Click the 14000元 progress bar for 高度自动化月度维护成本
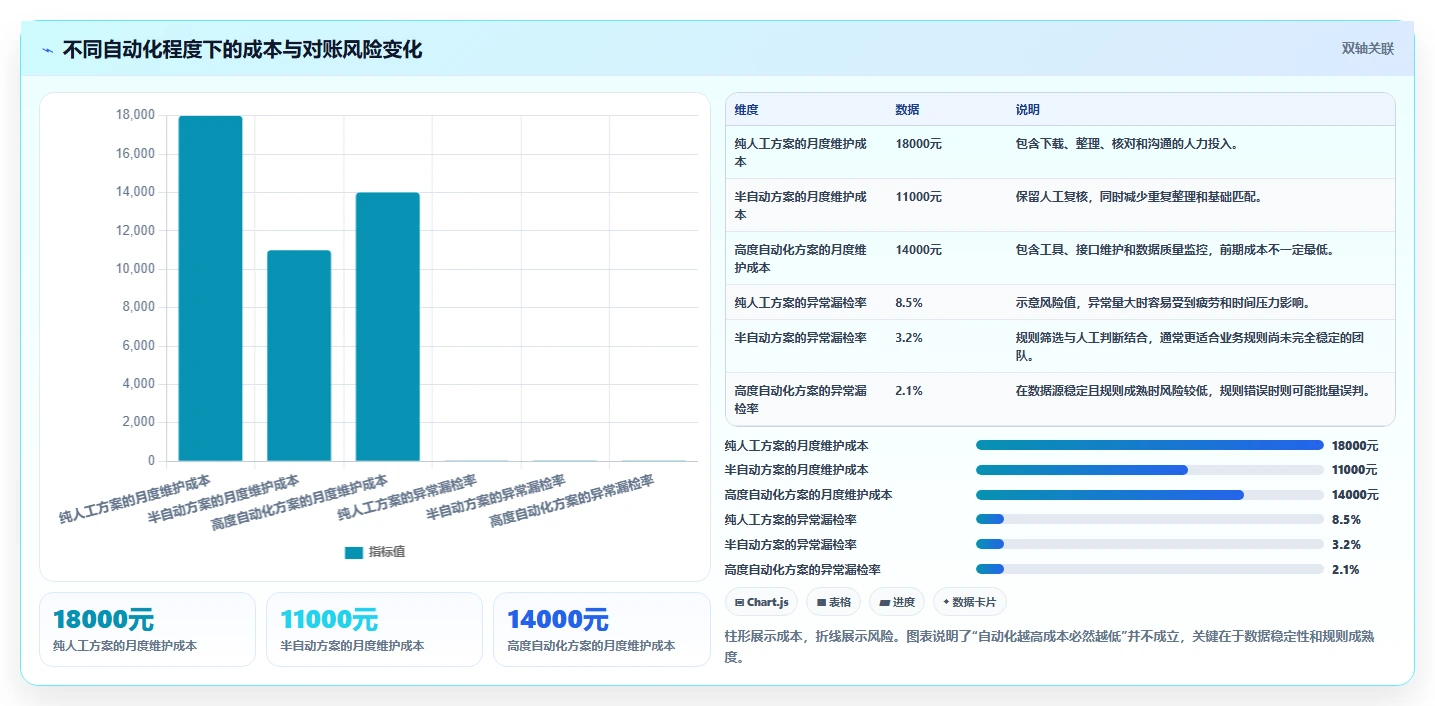 click(x=1150, y=495)
